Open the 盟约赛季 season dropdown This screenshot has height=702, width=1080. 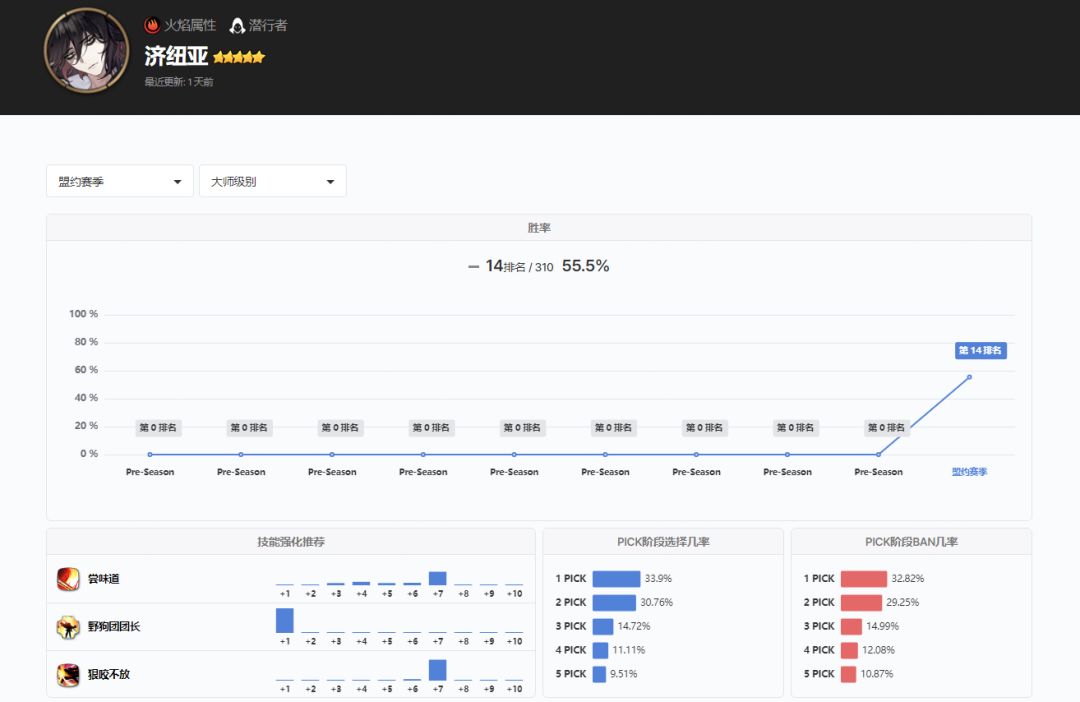pyautogui.click(x=120, y=182)
